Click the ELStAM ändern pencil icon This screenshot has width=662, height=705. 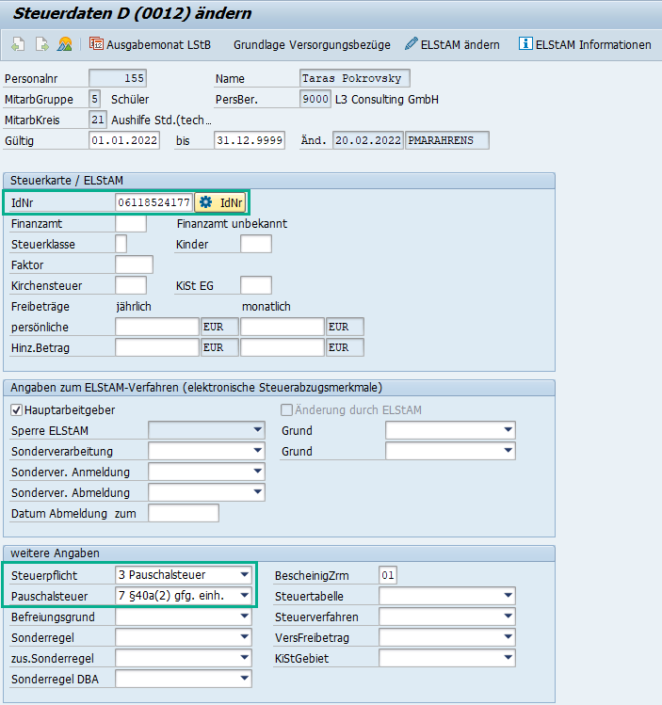(411, 44)
